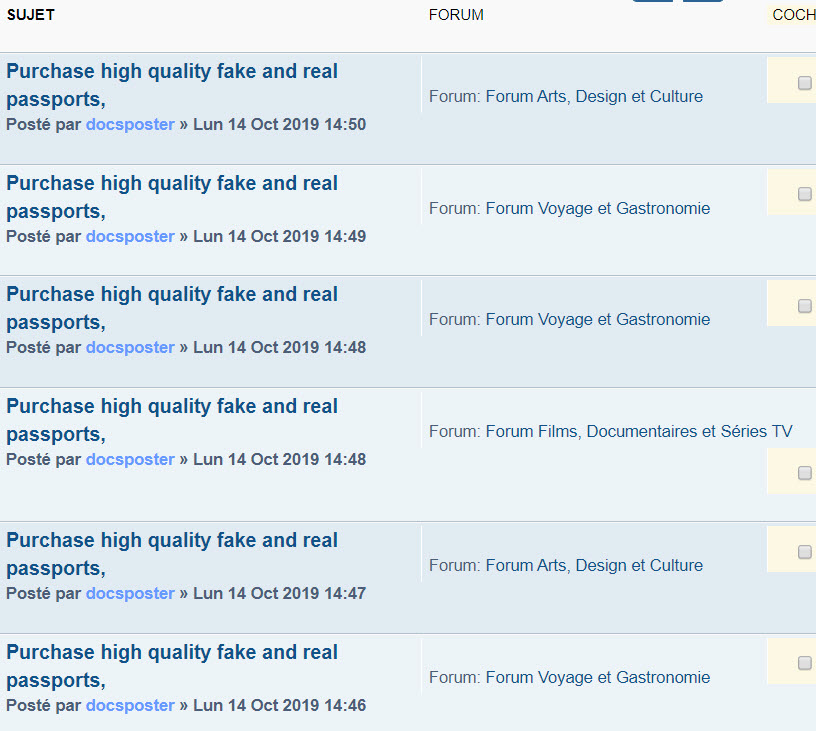The image size is (816, 731).
Task: Click post date Lun 14 Oct 2019 14:49
Action: pos(279,236)
